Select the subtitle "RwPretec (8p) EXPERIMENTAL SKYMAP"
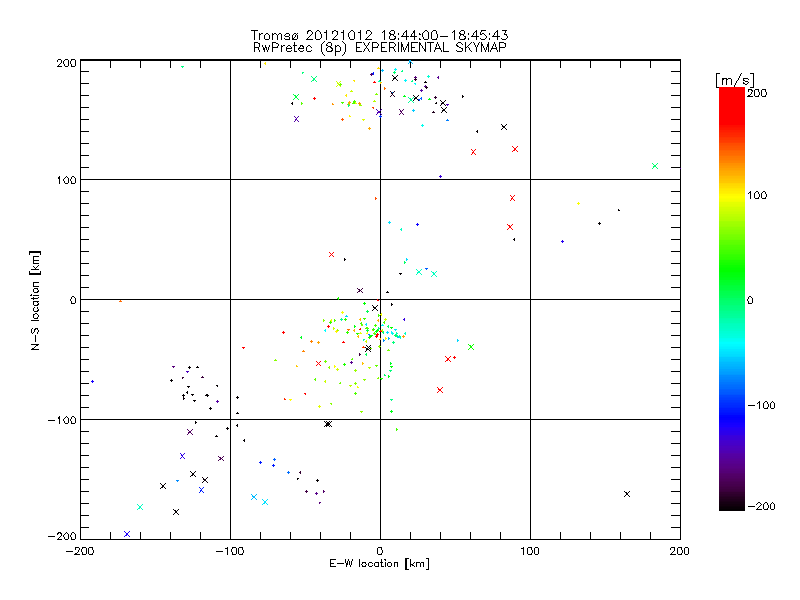Viewport: 800px width, 600px height. tap(379, 47)
